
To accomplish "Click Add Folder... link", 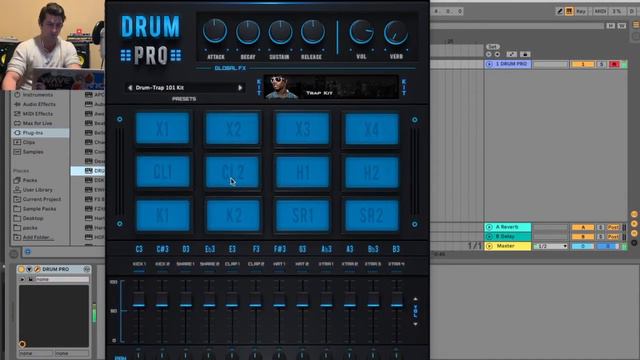I will click(38, 237).
